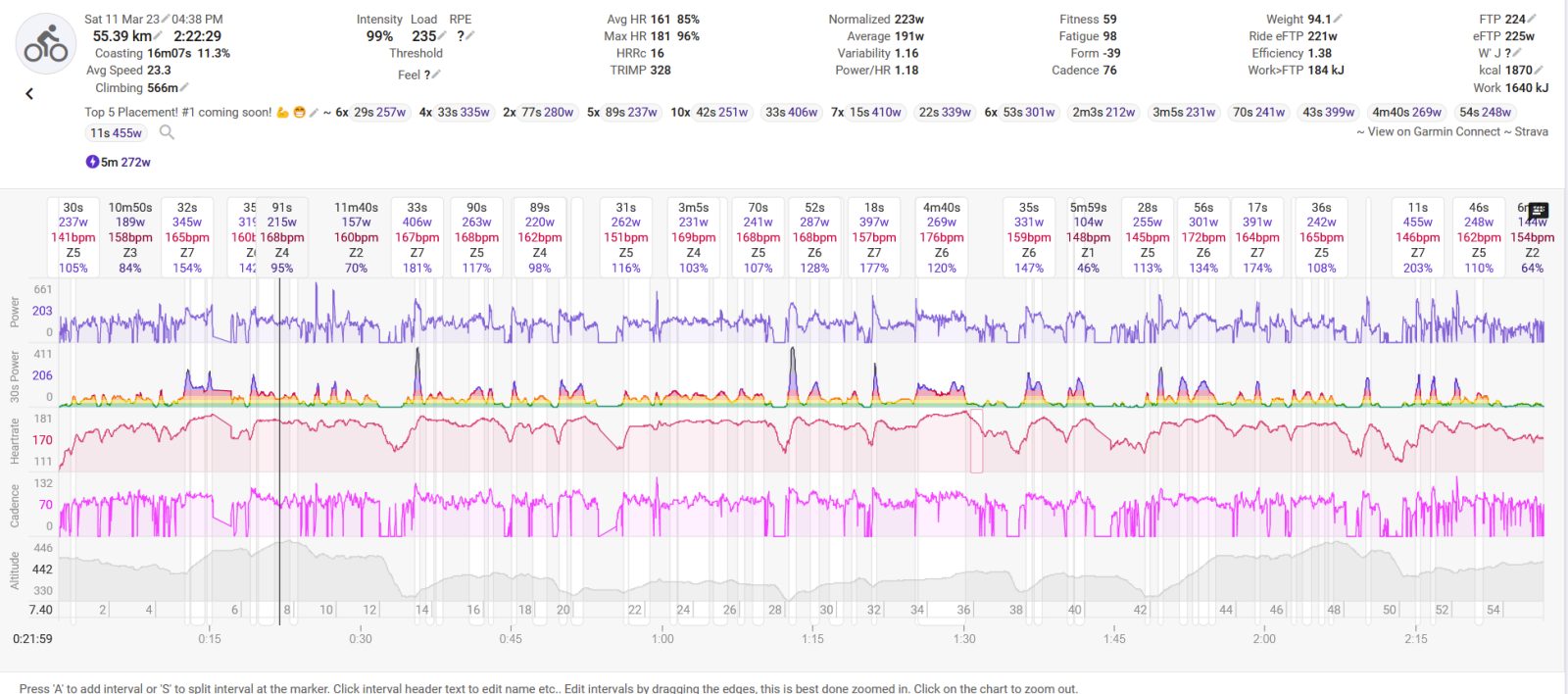Open the Strava link

(x=1531, y=132)
